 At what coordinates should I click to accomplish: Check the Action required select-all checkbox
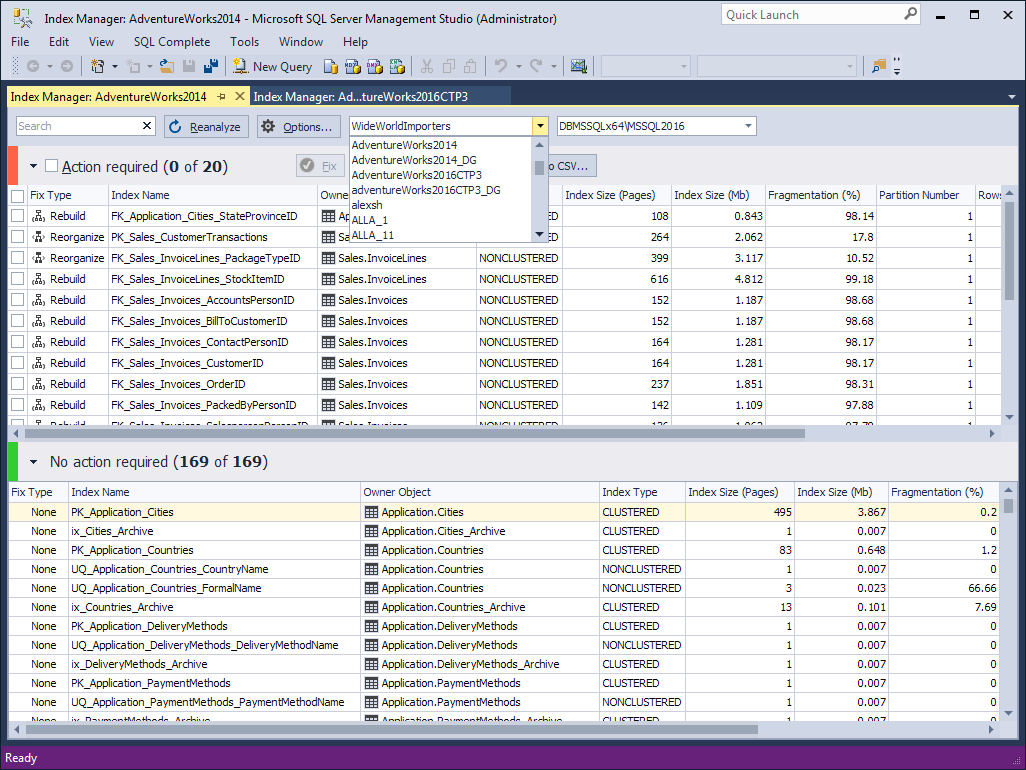[52, 166]
